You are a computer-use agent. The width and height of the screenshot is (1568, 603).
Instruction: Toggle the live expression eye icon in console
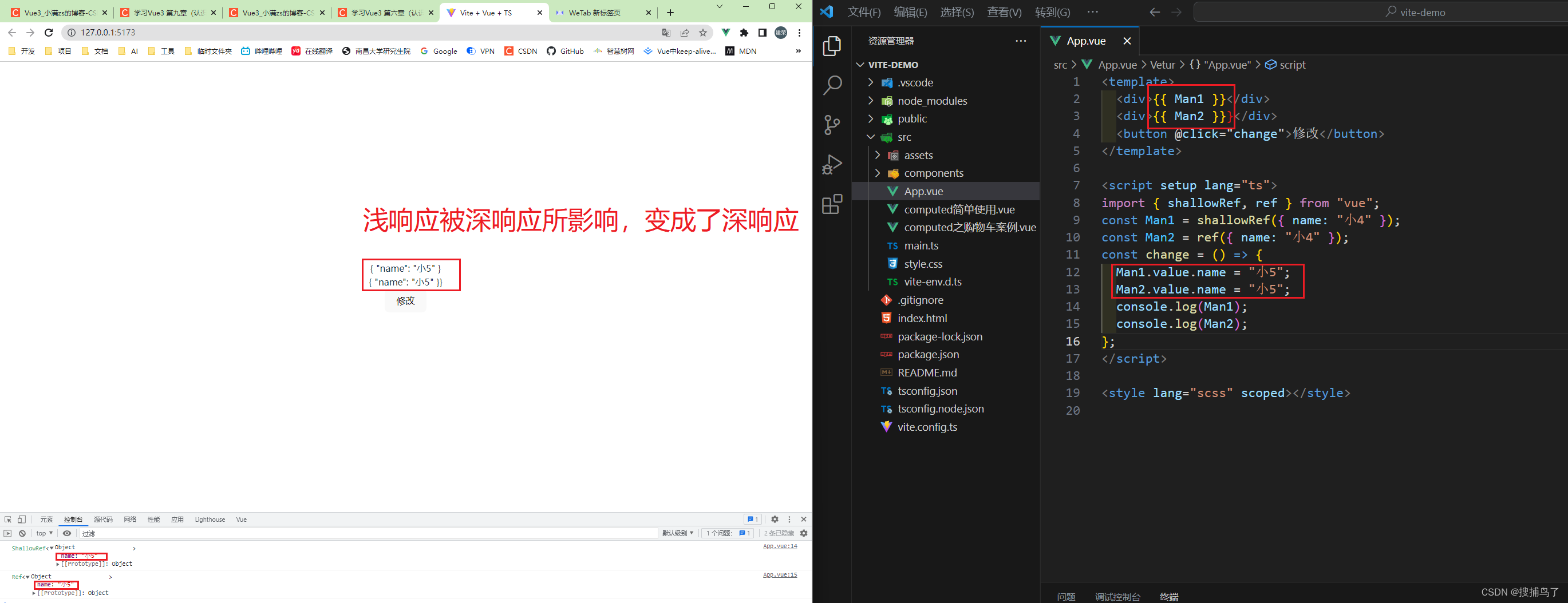67,533
